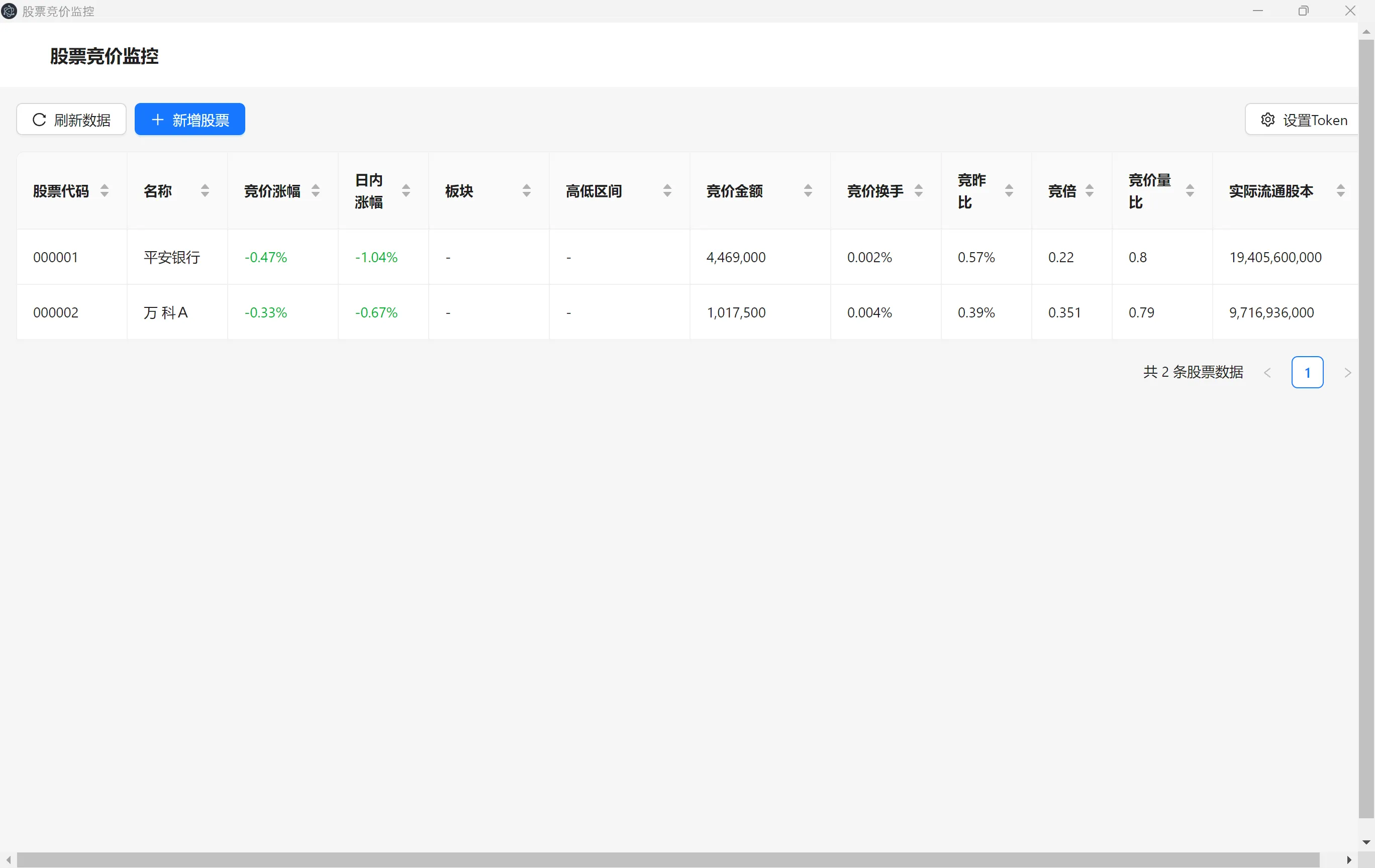Image resolution: width=1375 pixels, height=868 pixels.
Task: Sort by 竞价金额 column sorter icon
Action: pos(808,190)
